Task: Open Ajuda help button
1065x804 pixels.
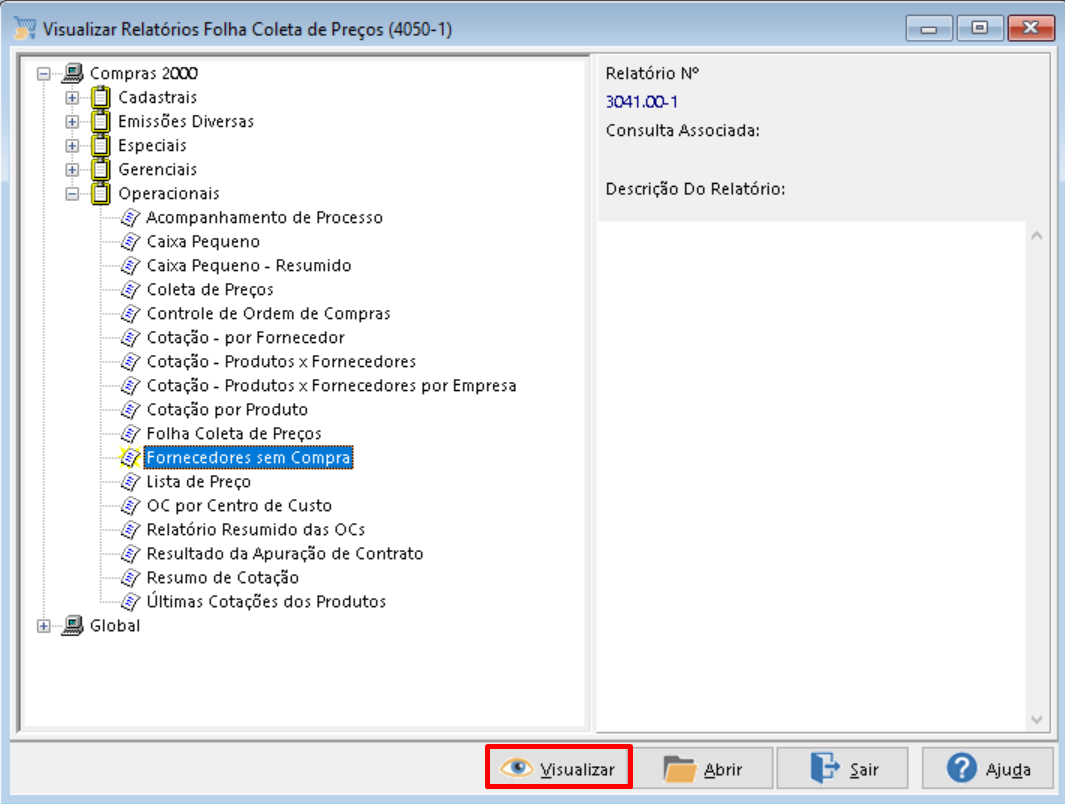Action: coord(988,768)
